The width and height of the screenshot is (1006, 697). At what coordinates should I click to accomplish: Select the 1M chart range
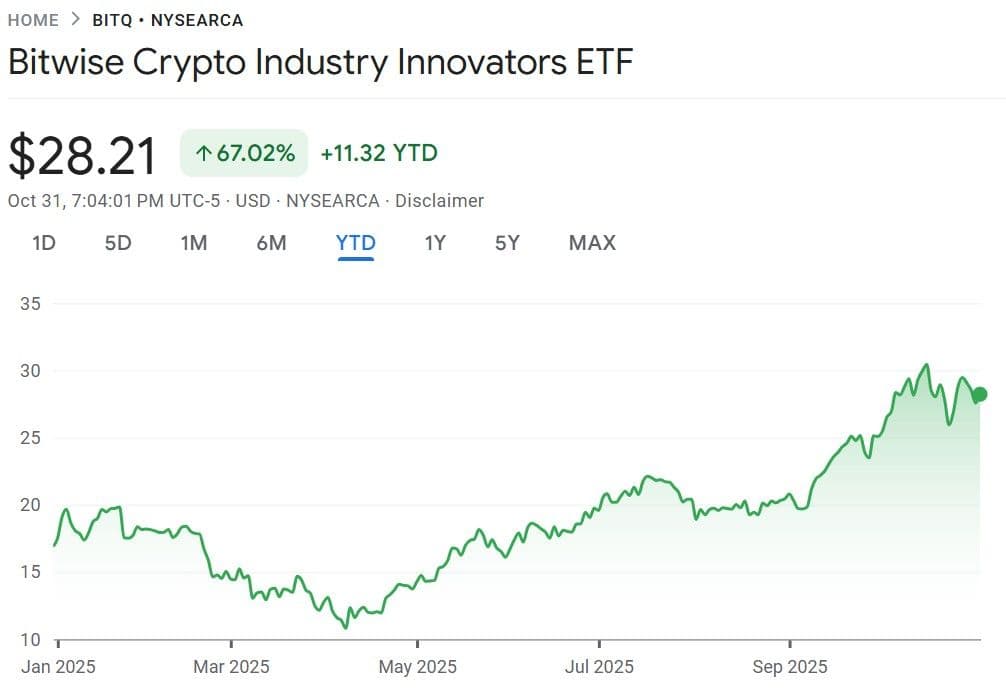pyautogui.click(x=194, y=243)
